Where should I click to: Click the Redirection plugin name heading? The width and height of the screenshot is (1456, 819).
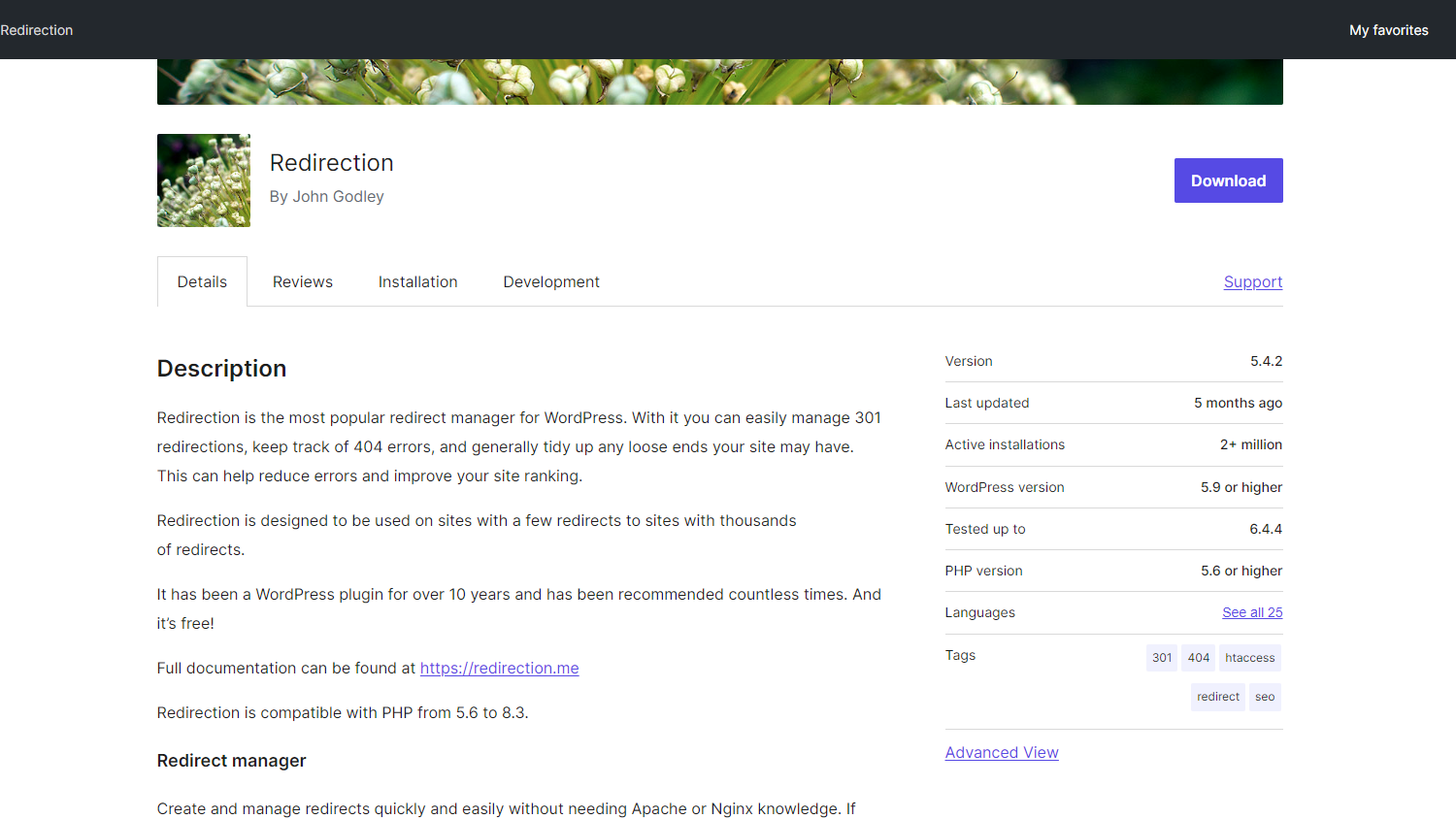tap(332, 163)
